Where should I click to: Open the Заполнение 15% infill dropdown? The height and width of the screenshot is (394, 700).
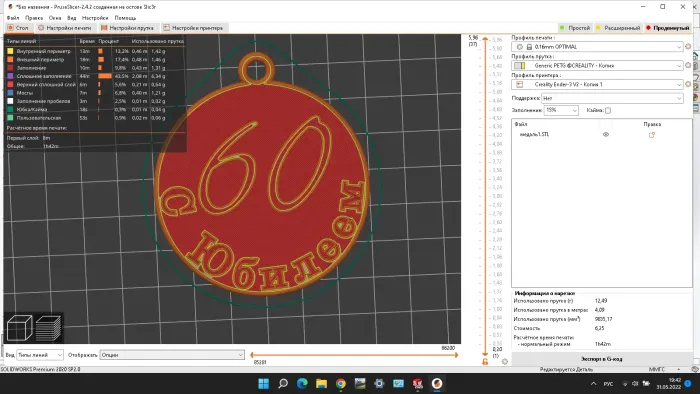coord(561,110)
